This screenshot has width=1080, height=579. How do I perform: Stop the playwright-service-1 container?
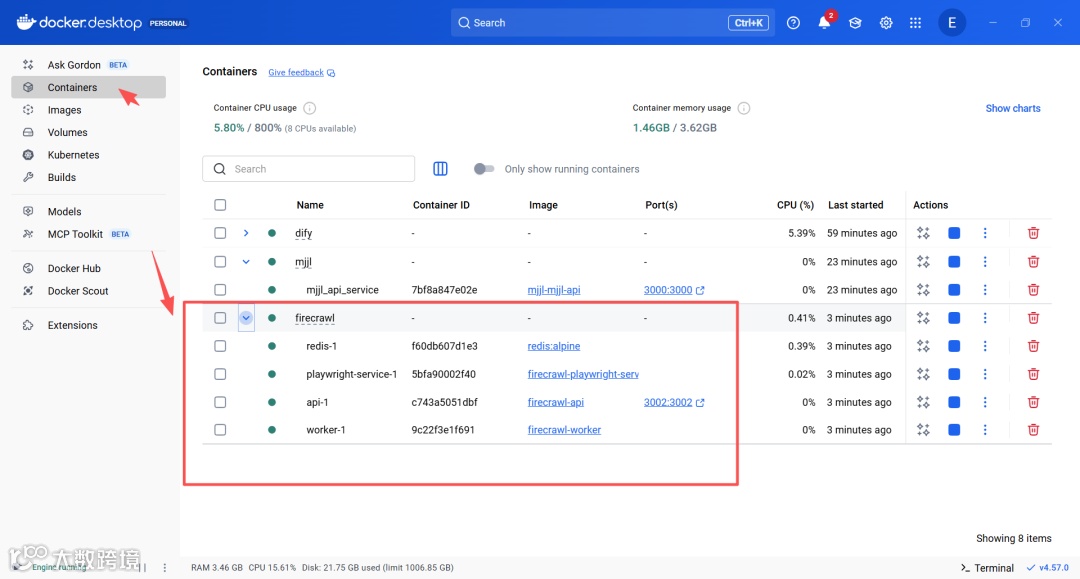pyautogui.click(x=954, y=374)
